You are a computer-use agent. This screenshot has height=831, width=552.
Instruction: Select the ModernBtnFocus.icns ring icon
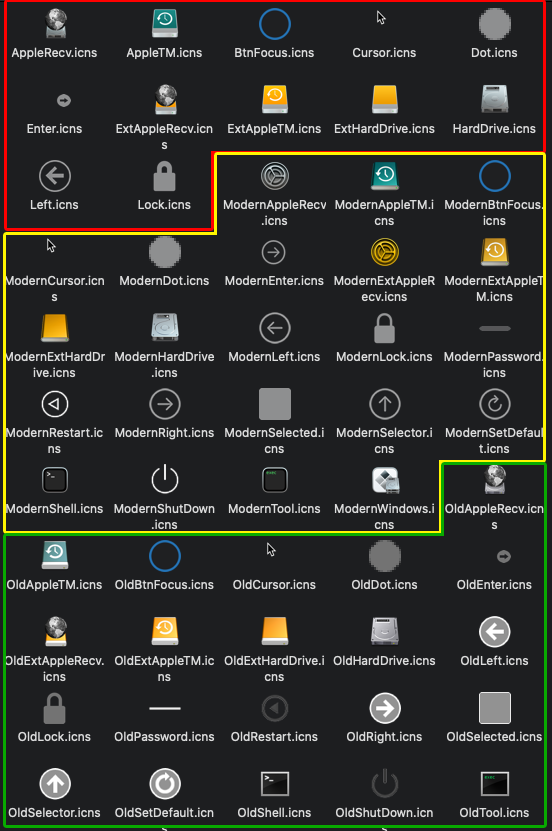click(x=494, y=176)
